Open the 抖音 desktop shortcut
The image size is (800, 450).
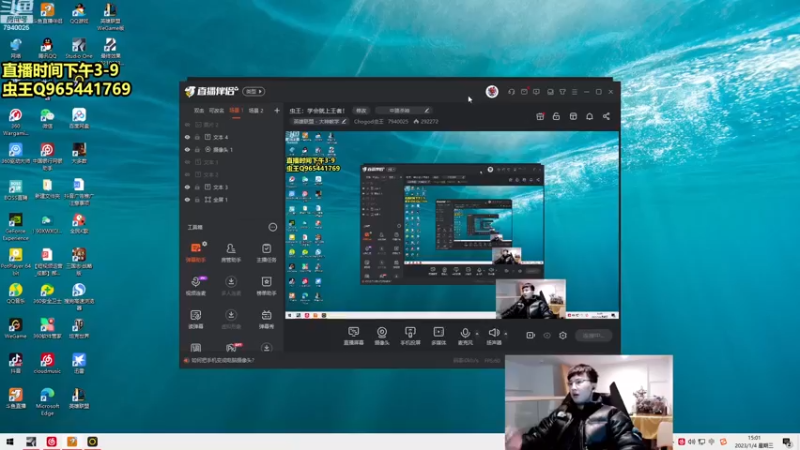pos(15,363)
